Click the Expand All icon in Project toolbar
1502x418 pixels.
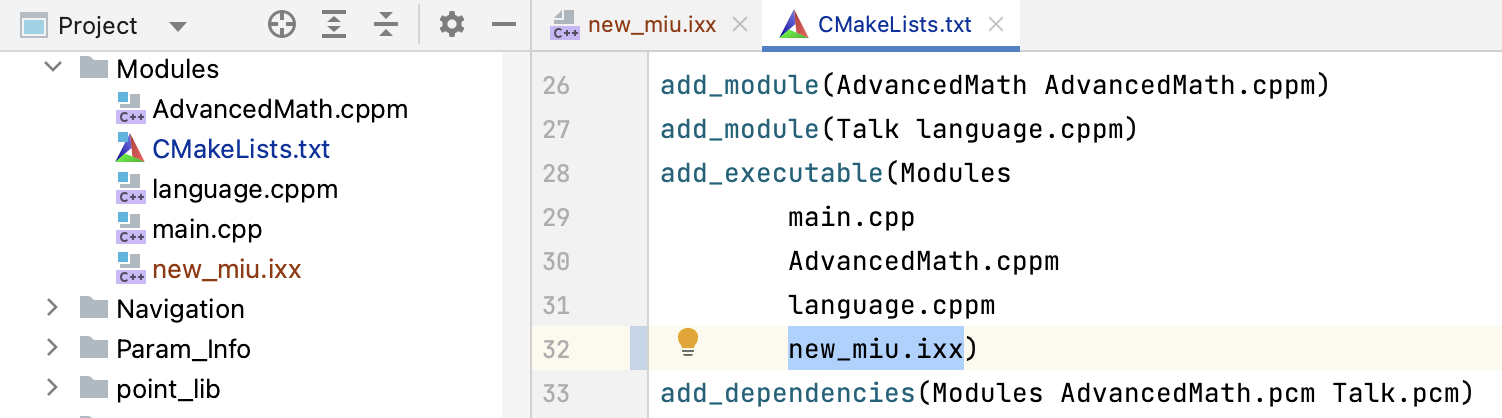click(333, 25)
